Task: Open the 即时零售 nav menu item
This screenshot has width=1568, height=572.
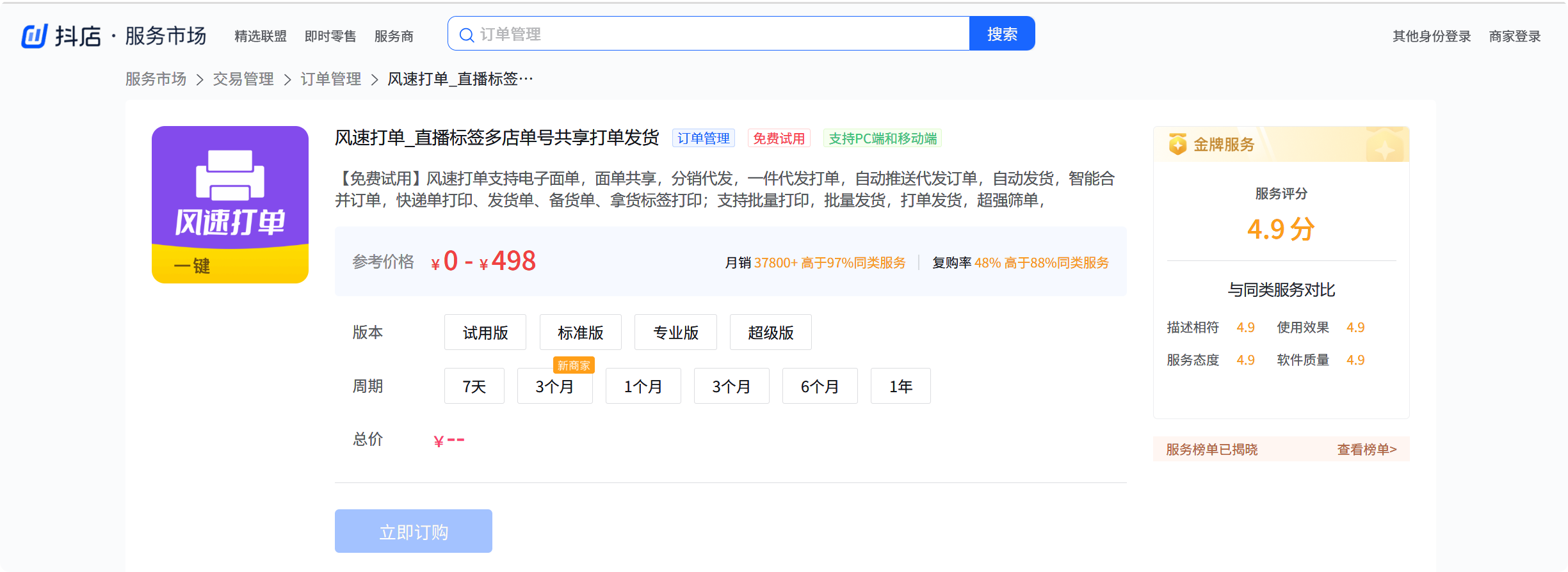Action: pyautogui.click(x=330, y=36)
